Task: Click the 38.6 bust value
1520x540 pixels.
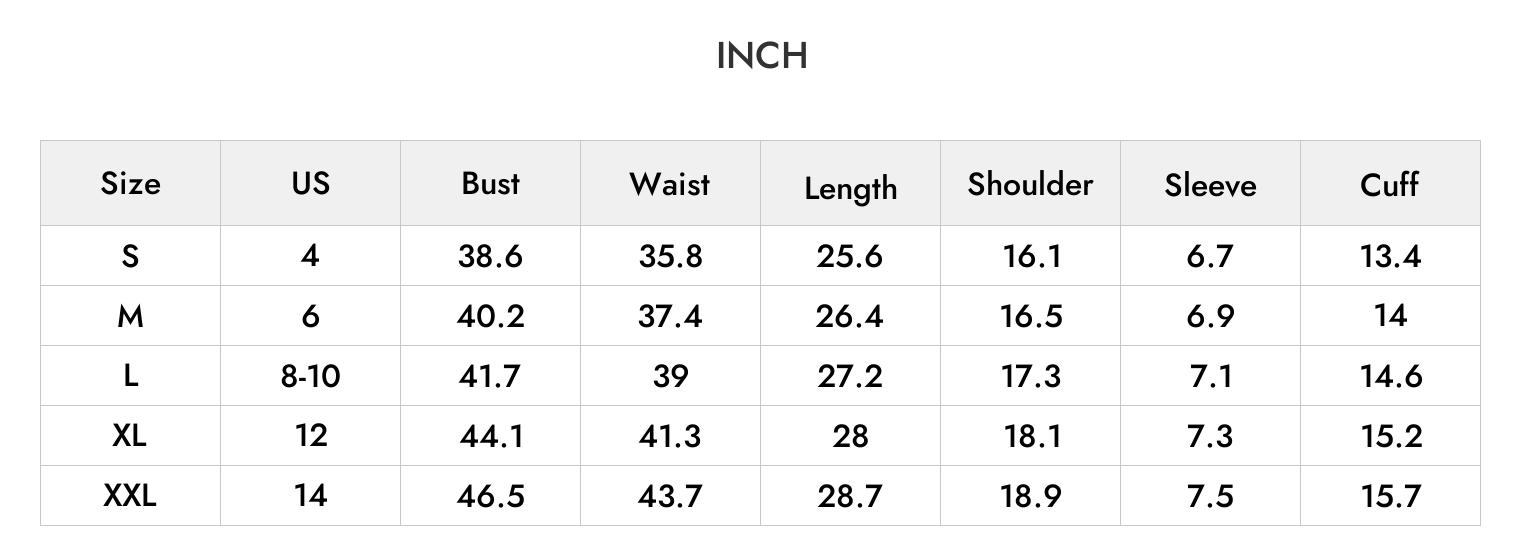Action: click(x=490, y=256)
